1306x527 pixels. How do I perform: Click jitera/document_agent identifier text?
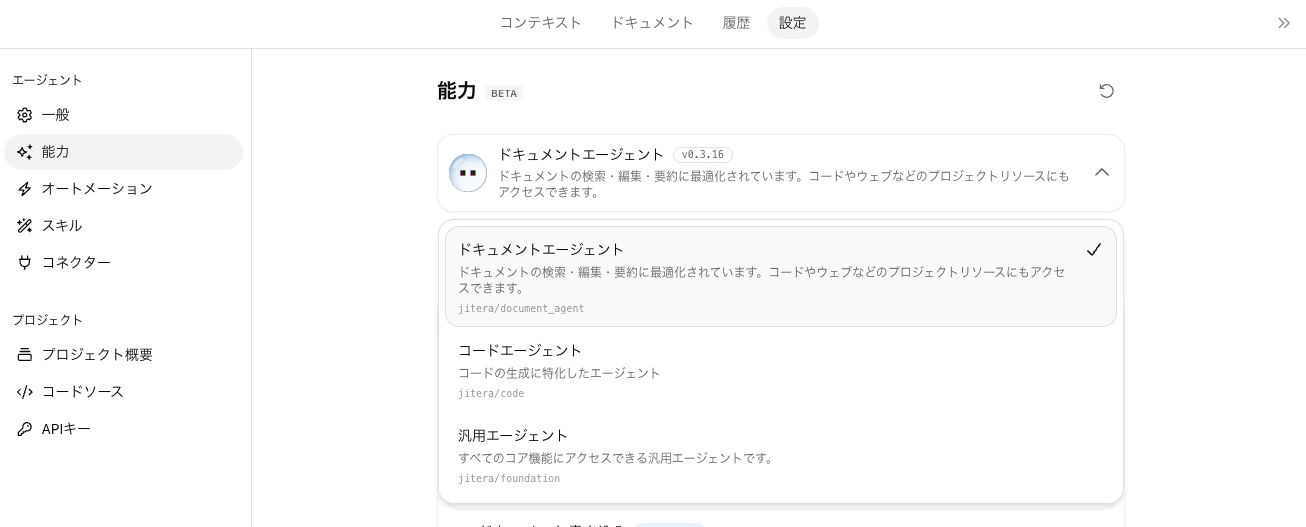pos(521,309)
